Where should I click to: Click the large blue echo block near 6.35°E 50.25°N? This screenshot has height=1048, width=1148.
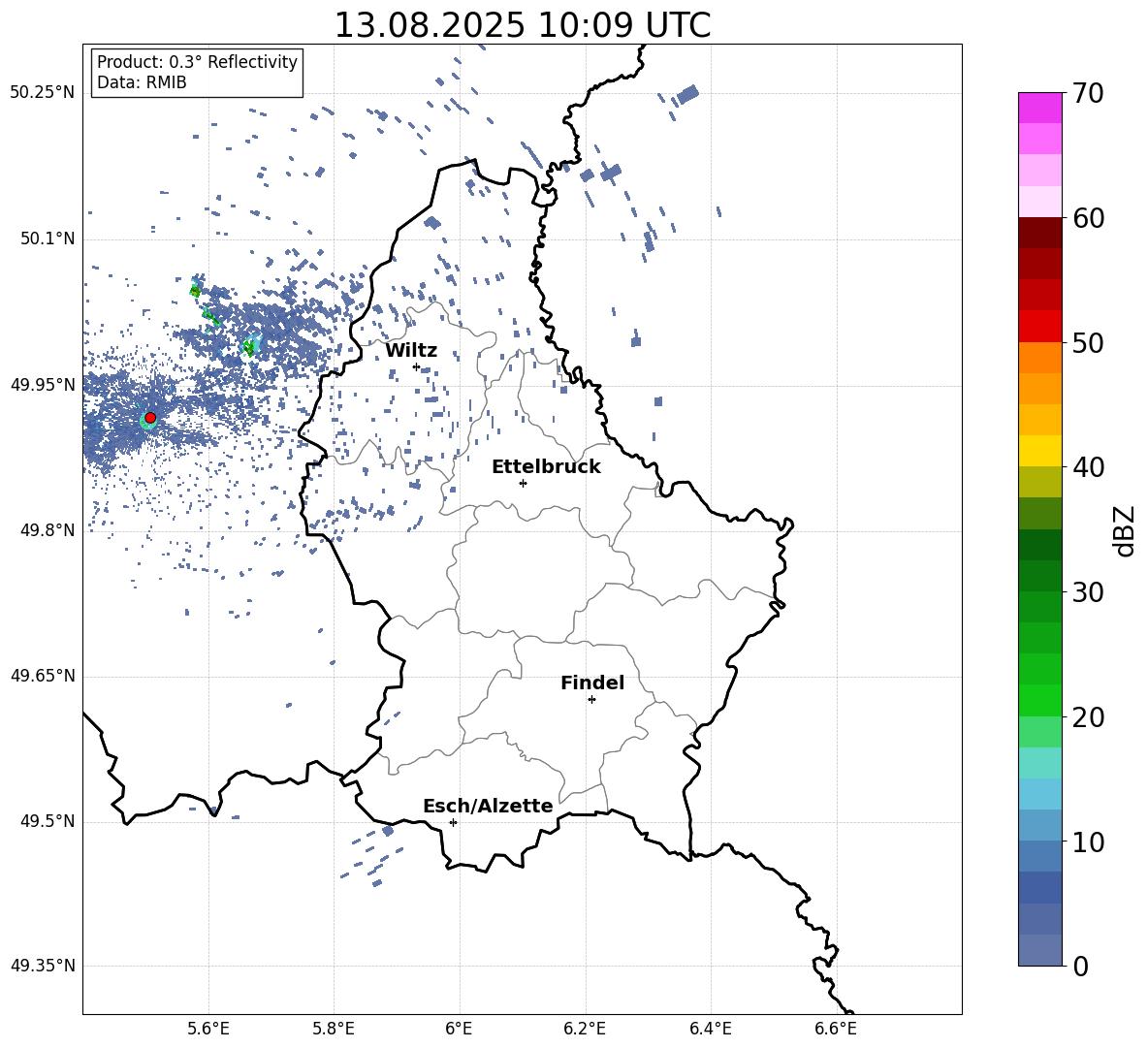tap(687, 94)
